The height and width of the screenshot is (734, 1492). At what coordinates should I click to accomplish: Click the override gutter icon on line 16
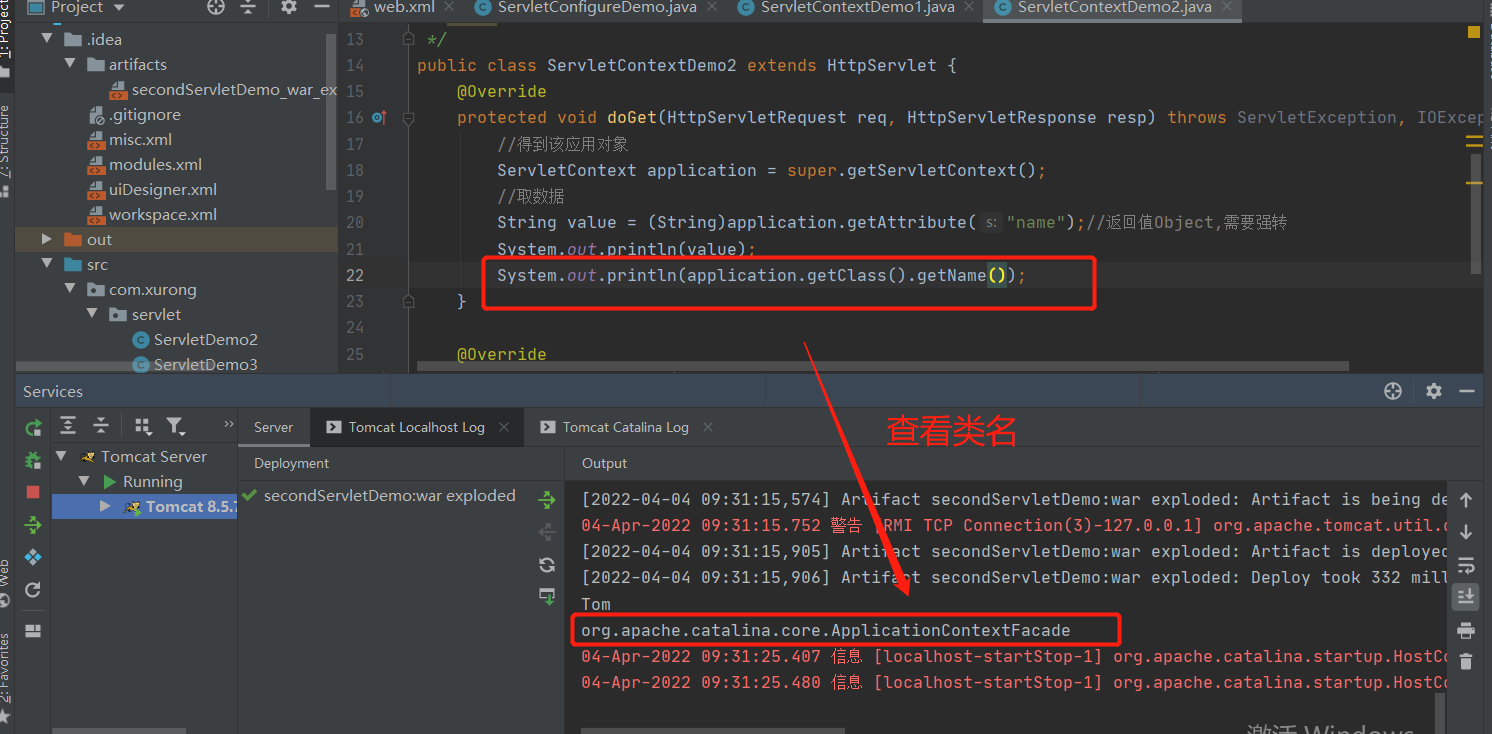pos(378,117)
